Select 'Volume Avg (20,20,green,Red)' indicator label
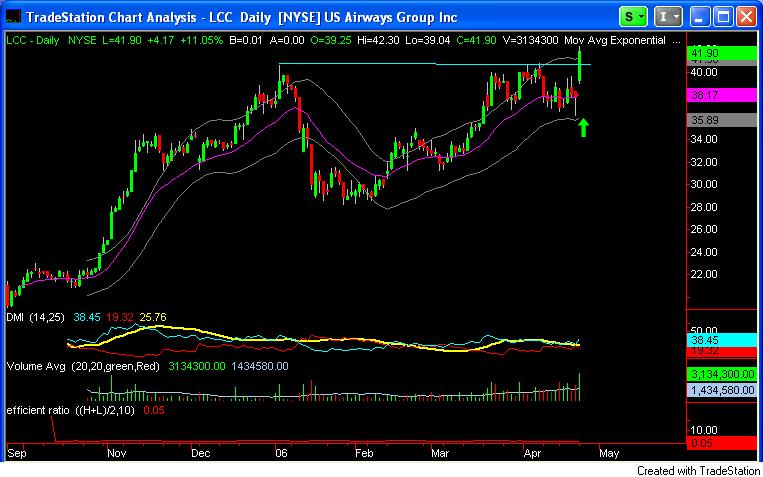The image size is (763, 477). [x=83, y=367]
